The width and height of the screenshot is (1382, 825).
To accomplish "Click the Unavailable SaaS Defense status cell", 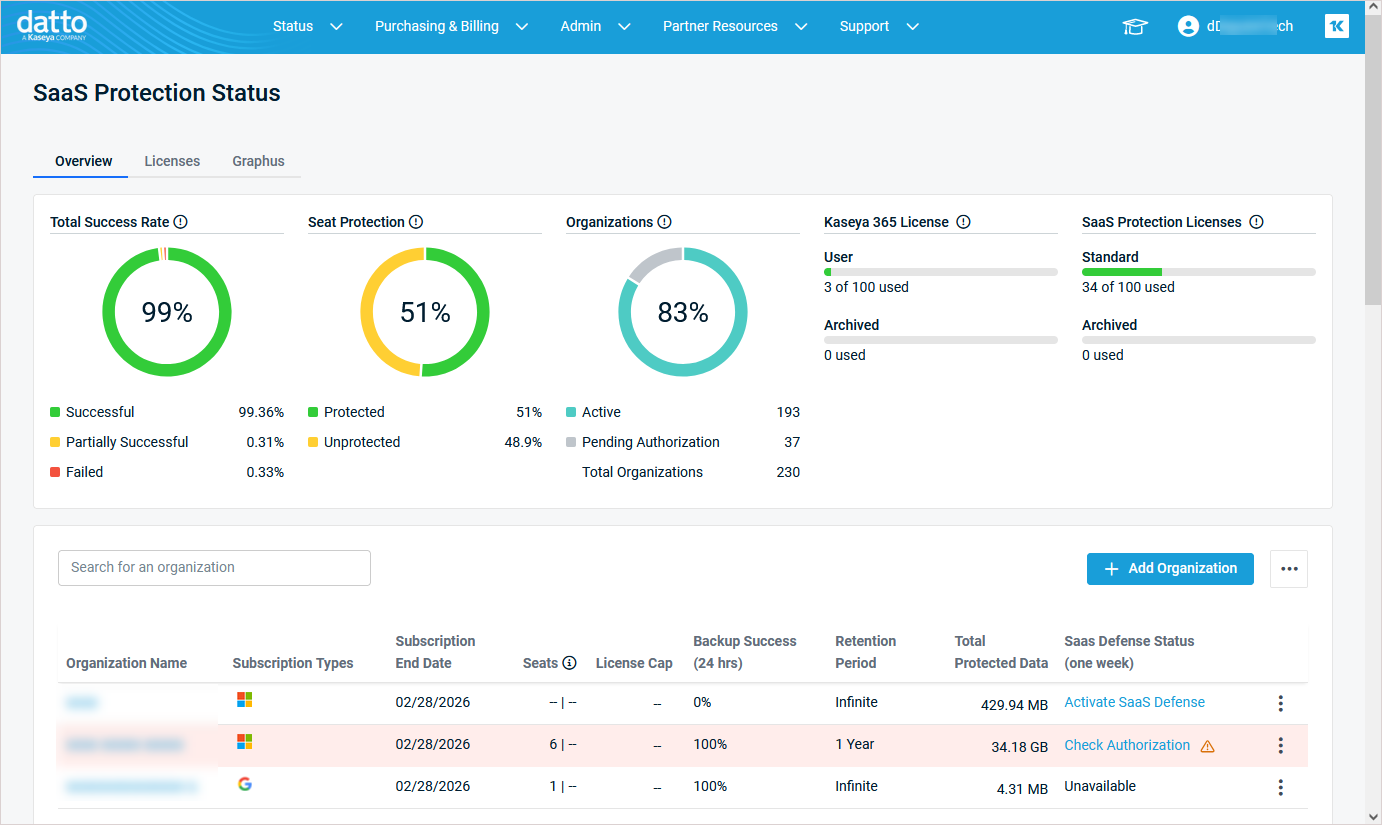I will click(x=1100, y=786).
